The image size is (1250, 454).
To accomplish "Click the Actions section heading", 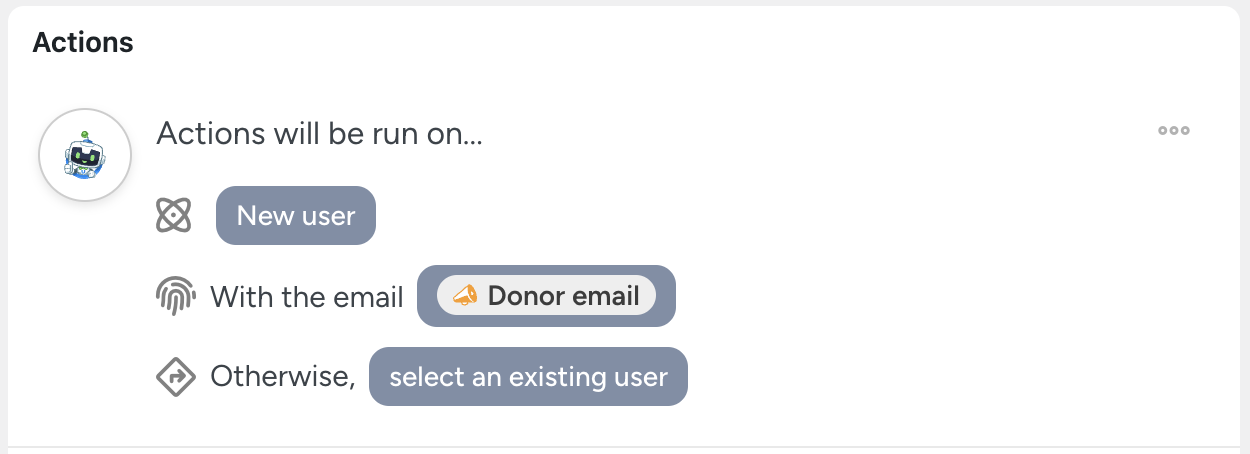I will click(x=83, y=42).
